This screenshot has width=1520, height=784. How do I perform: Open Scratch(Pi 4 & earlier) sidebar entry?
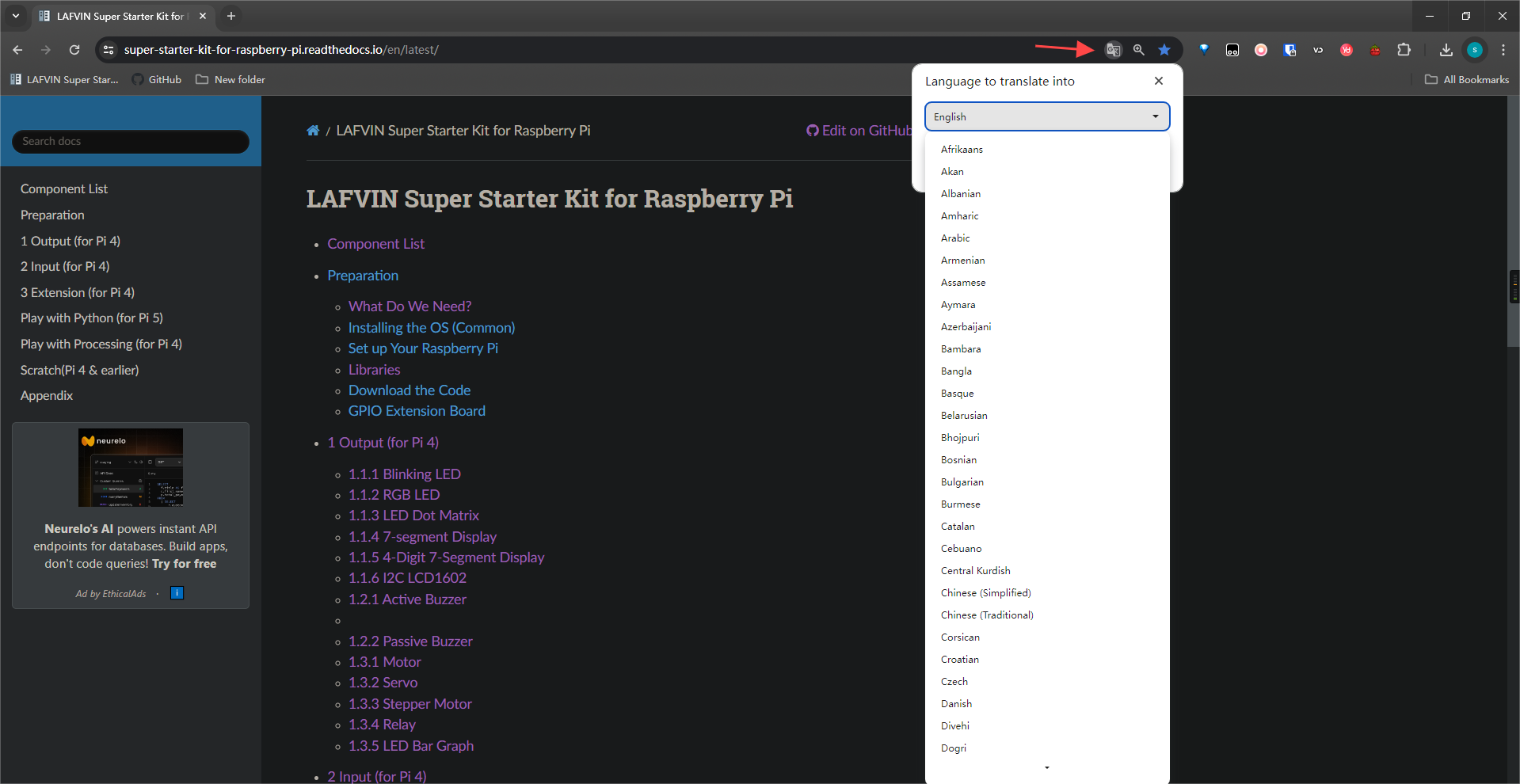click(79, 370)
